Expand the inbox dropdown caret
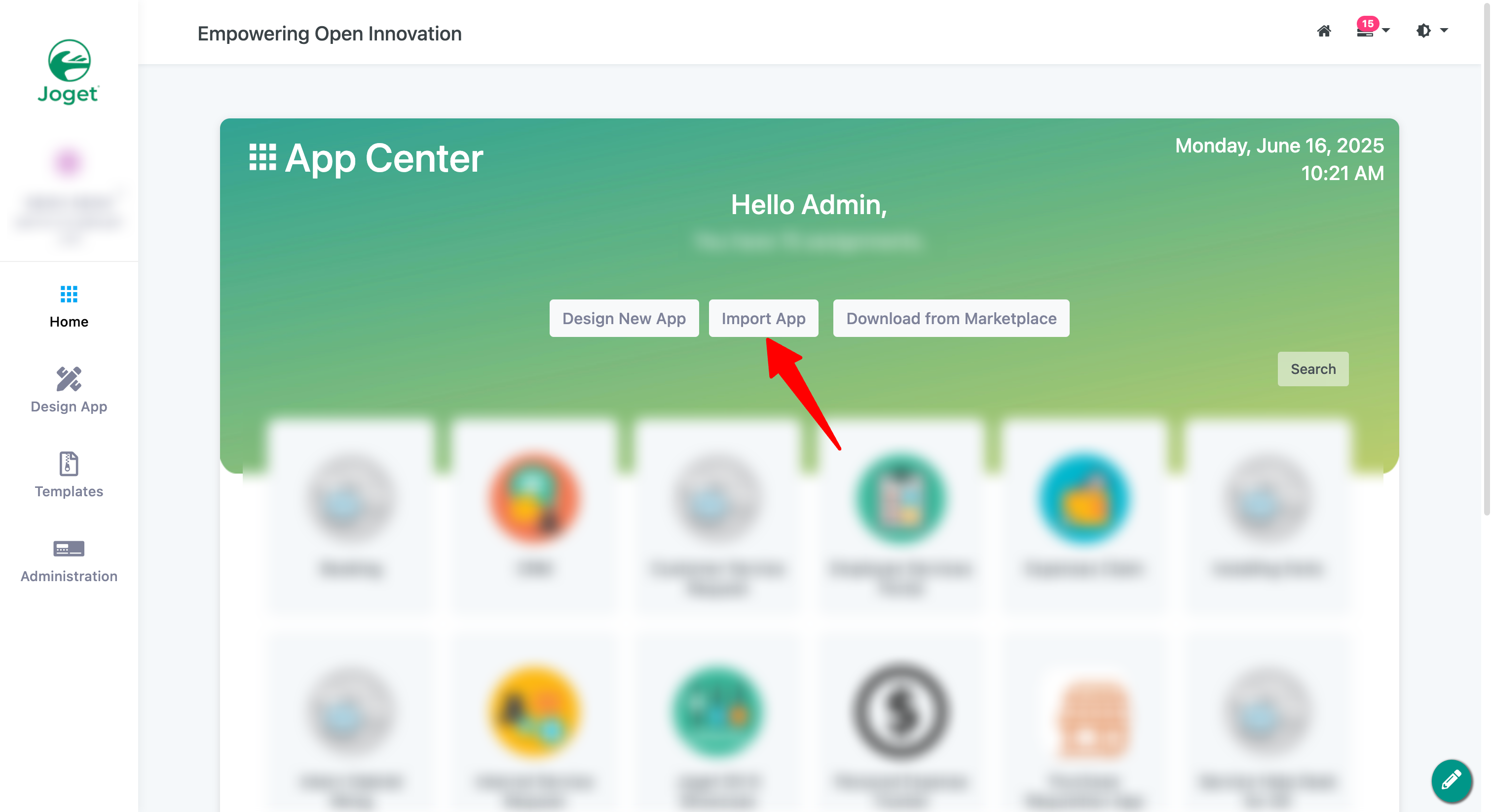This screenshot has height=812, width=1492. 1385,30
